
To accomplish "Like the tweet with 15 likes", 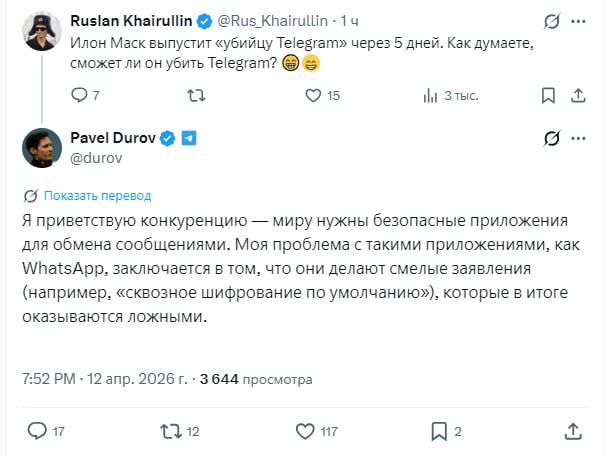I will (313, 96).
